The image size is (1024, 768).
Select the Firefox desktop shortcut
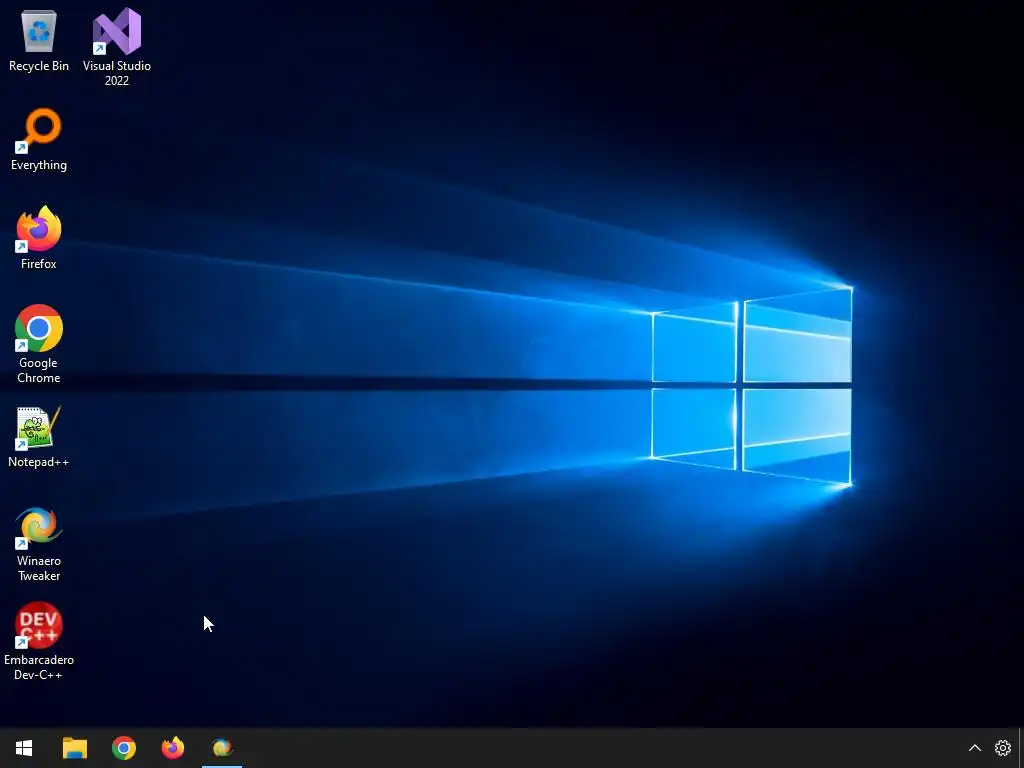click(39, 238)
